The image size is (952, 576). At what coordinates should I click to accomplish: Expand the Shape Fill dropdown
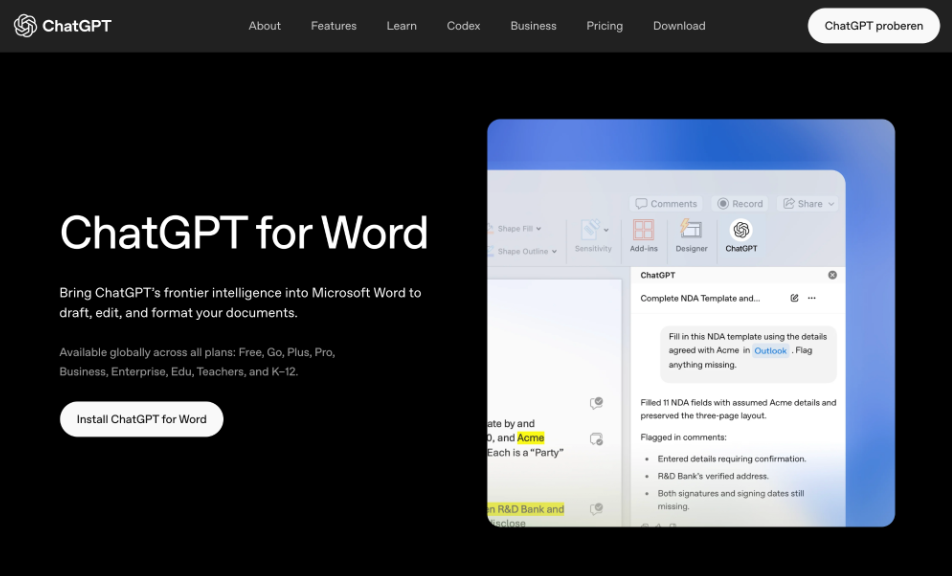[x=539, y=229]
